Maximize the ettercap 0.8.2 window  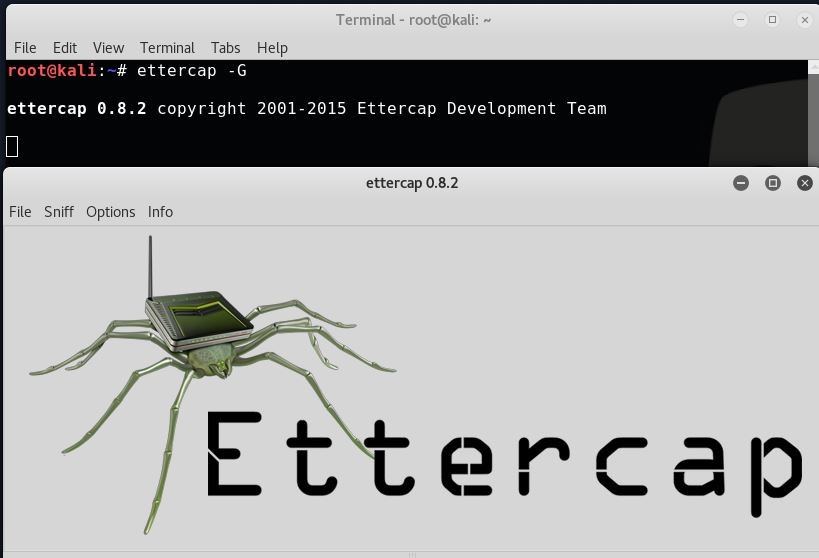coord(773,183)
